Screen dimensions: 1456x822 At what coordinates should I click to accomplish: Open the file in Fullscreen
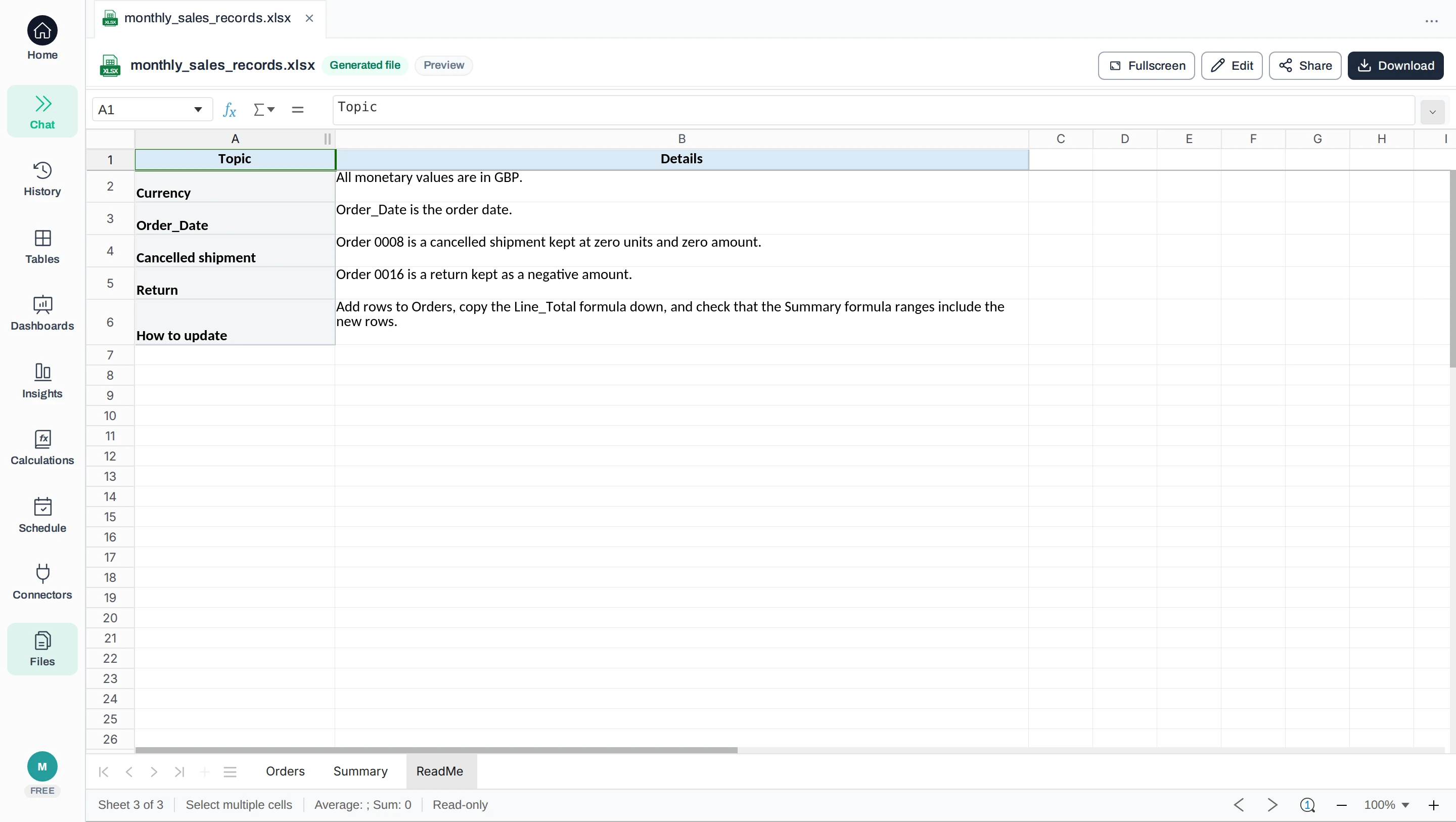point(1146,66)
